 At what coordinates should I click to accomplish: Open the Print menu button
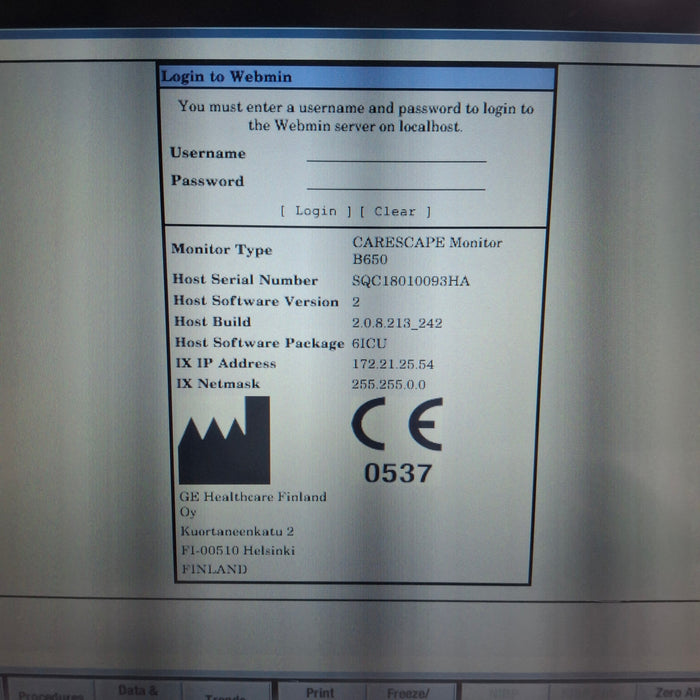pos(321,691)
